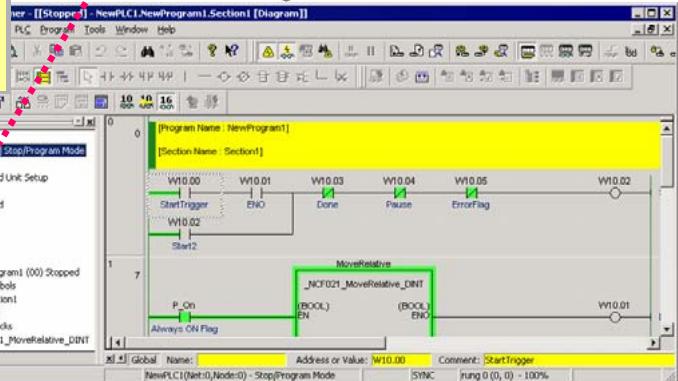
Task: Select Monitor operating mode button
Action: [x=566, y=52]
